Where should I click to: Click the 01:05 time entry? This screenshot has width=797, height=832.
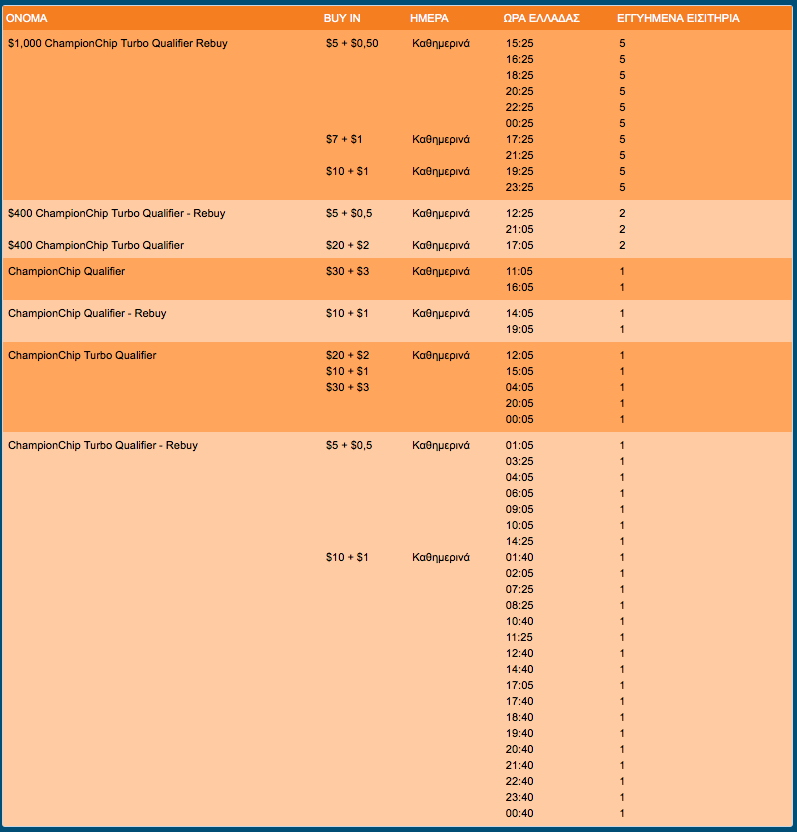pos(519,445)
